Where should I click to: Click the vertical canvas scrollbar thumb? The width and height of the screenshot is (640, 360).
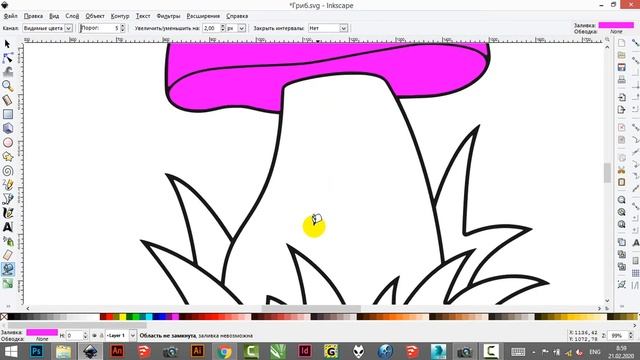[607, 173]
